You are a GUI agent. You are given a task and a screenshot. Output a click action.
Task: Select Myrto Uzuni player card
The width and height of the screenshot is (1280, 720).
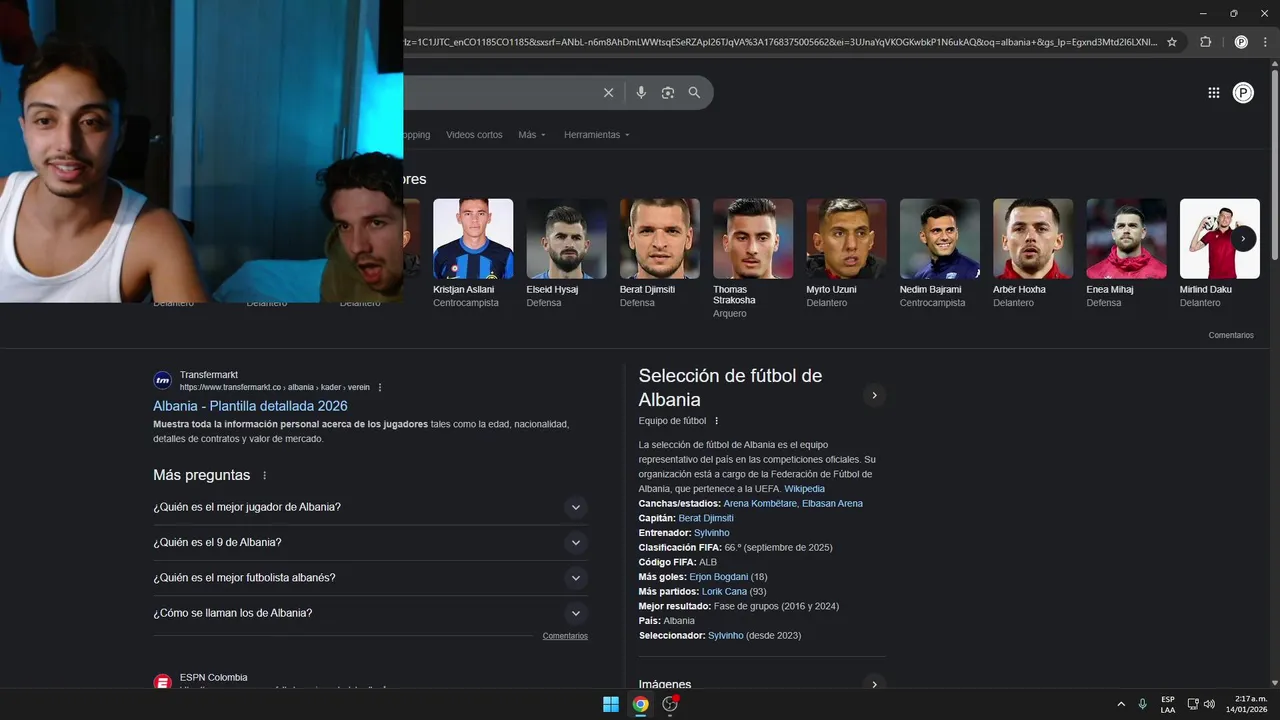(846, 252)
